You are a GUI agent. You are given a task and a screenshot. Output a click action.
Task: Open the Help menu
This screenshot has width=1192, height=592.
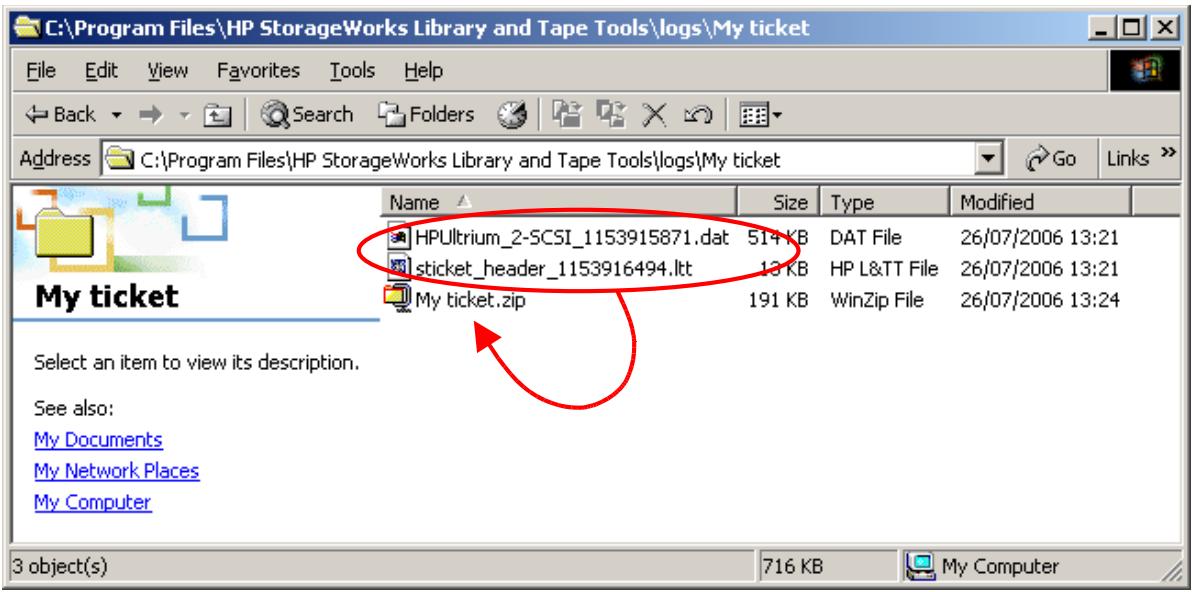pyautogui.click(x=423, y=71)
